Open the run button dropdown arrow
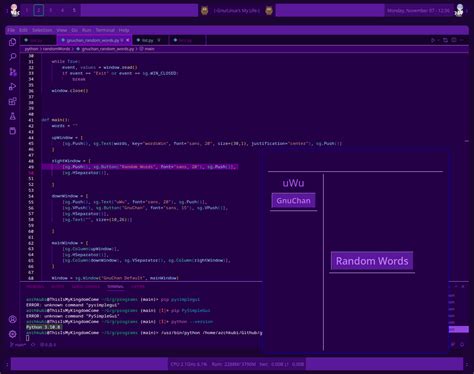 pyautogui.click(x=438, y=40)
